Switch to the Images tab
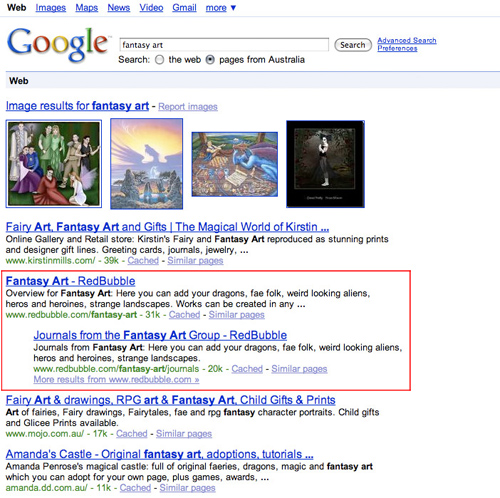500x498 pixels. pos(51,8)
